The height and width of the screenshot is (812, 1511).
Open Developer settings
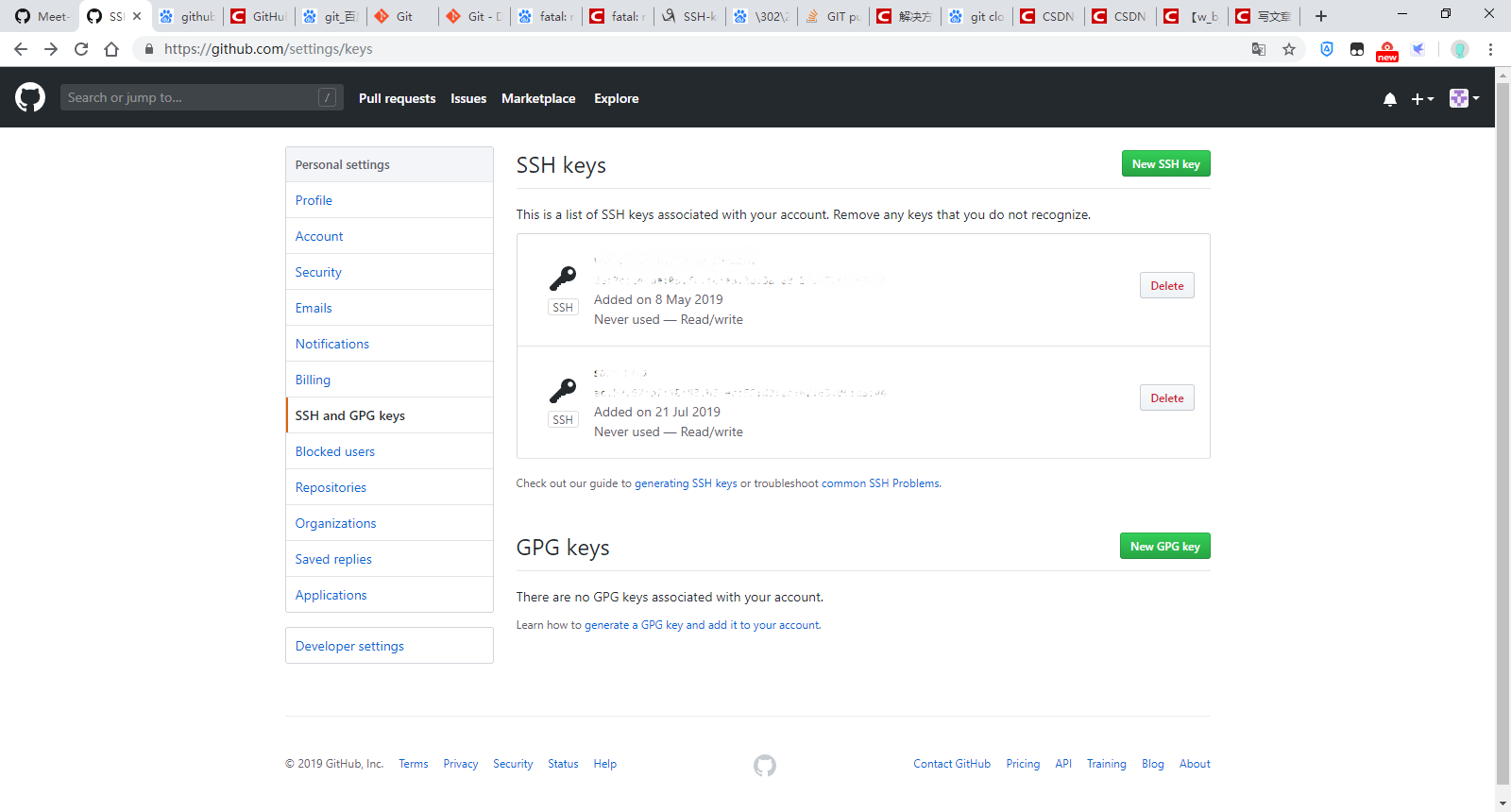tap(389, 646)
